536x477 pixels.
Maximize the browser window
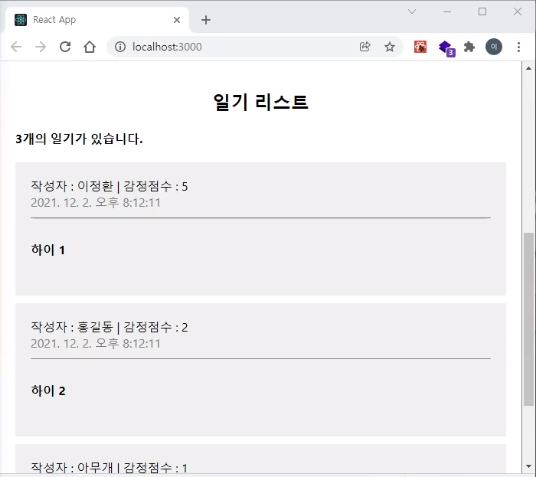coord(482,12)
